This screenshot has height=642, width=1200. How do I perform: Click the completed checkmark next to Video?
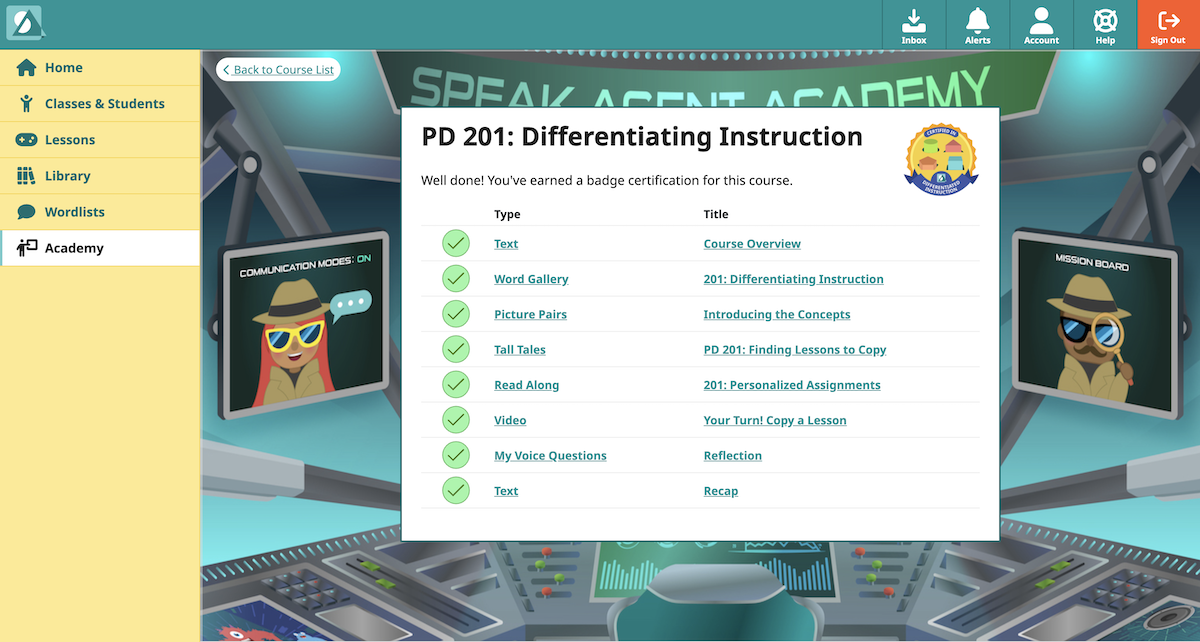pyautogui.click(x=456, y=420)
